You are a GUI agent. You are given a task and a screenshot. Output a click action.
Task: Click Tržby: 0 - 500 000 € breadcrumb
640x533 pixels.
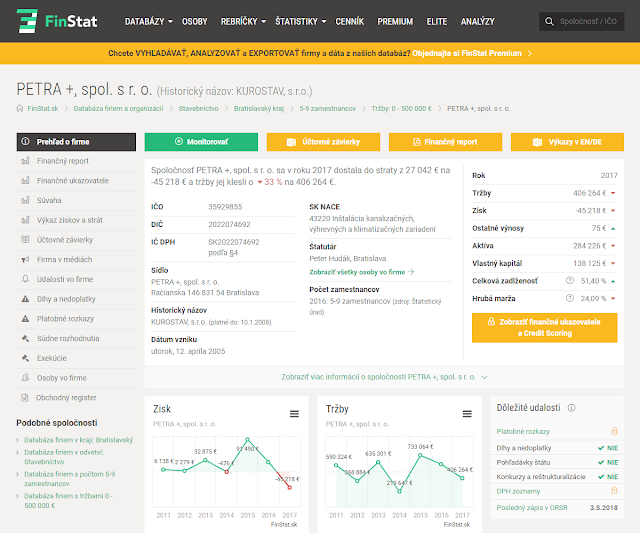(x=401, y=109)
